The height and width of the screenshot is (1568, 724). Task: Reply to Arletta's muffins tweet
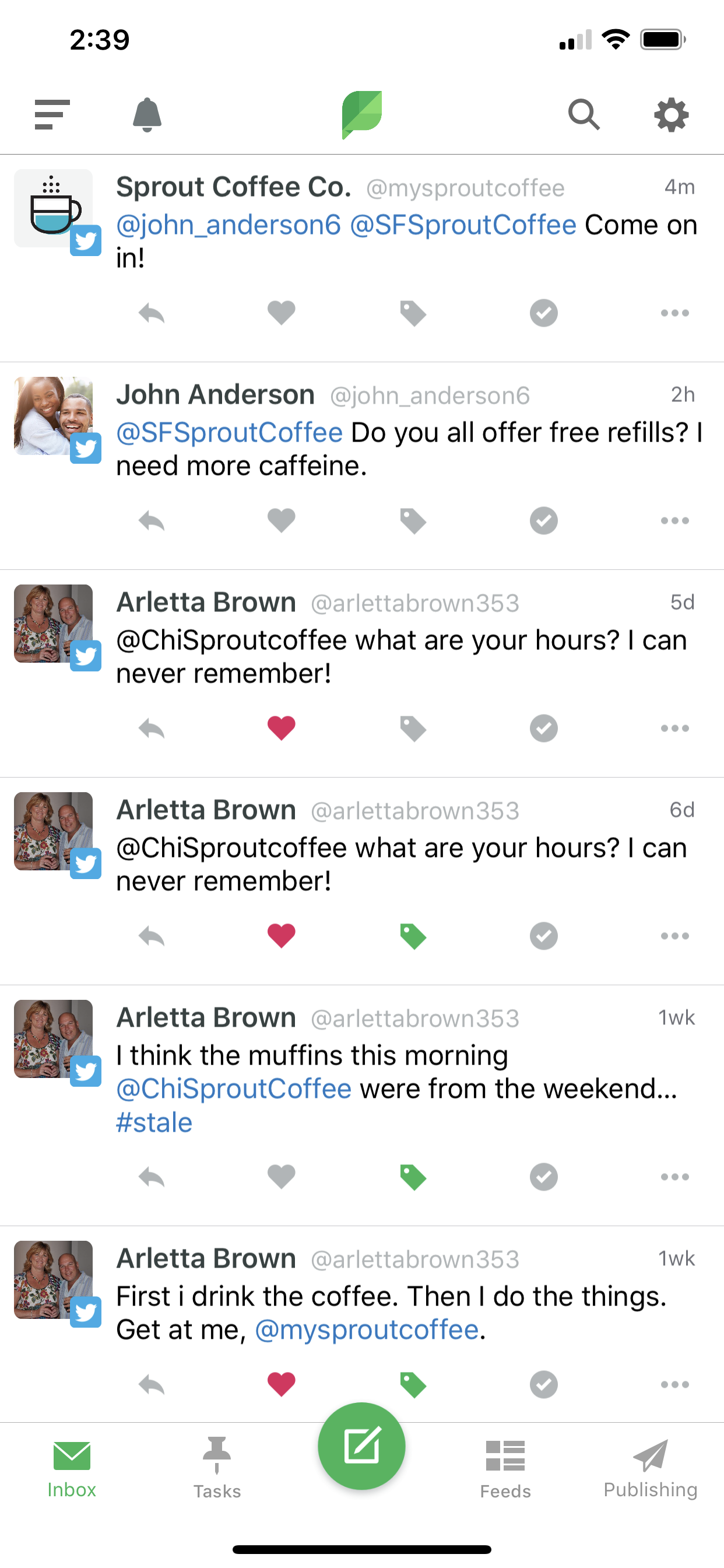coord(152,1177)
